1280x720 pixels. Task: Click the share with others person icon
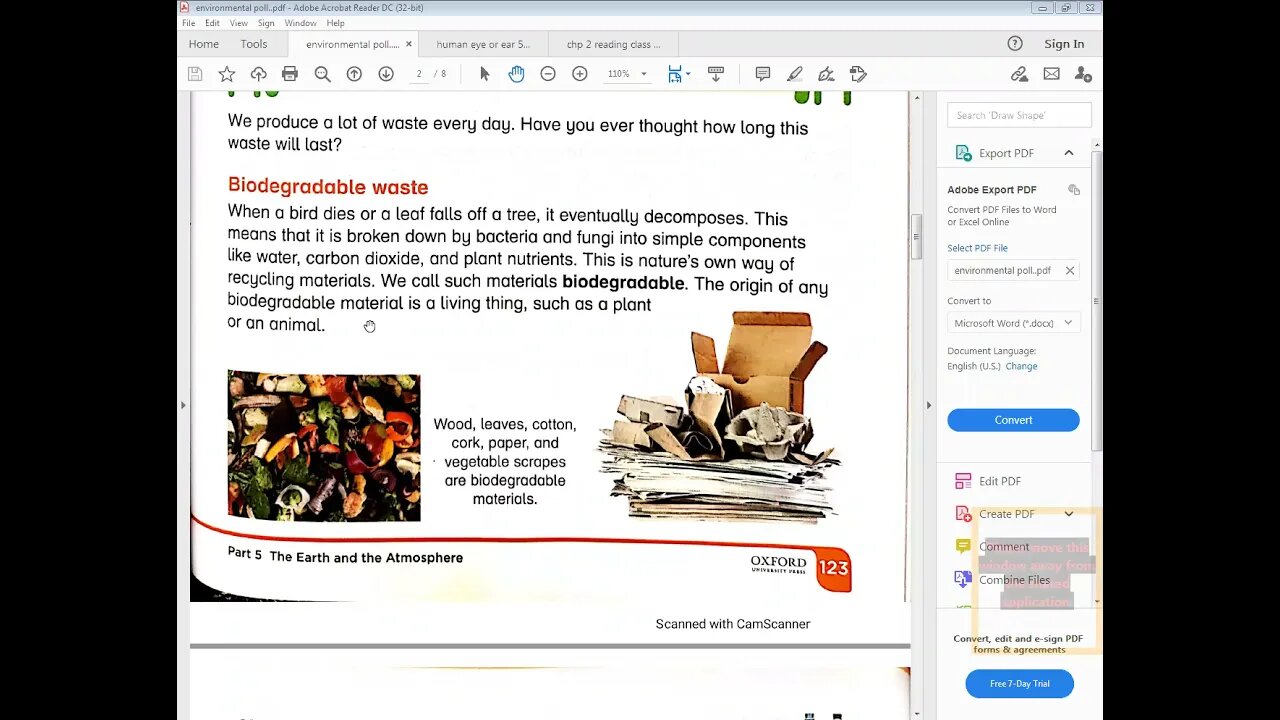click(x=1083, y=74)
